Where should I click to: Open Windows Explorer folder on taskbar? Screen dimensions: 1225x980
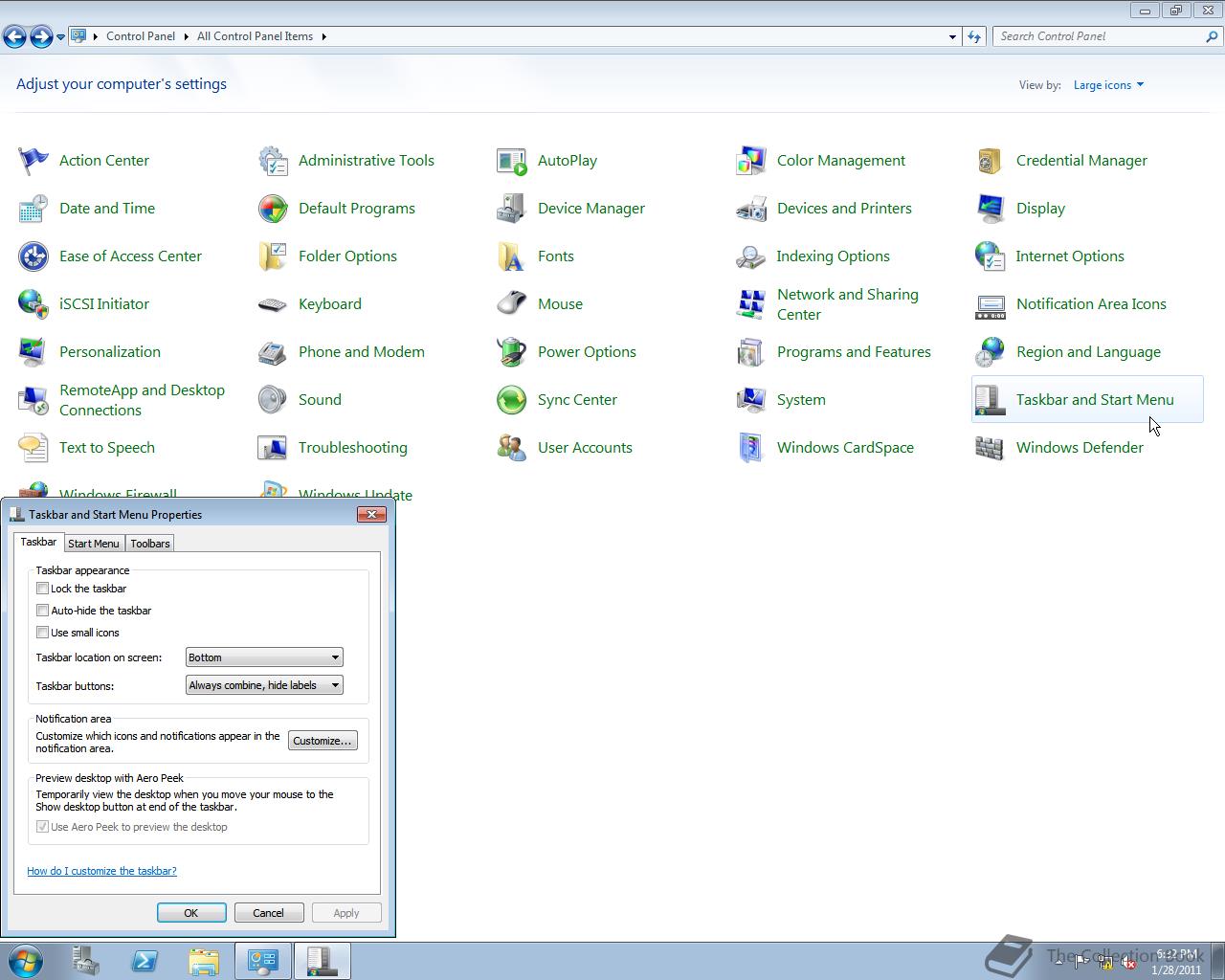coord(204,961)
